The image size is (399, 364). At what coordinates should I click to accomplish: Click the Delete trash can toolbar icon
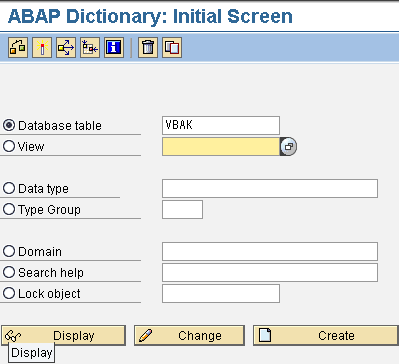pyautogui.click(x=148, y=48)
